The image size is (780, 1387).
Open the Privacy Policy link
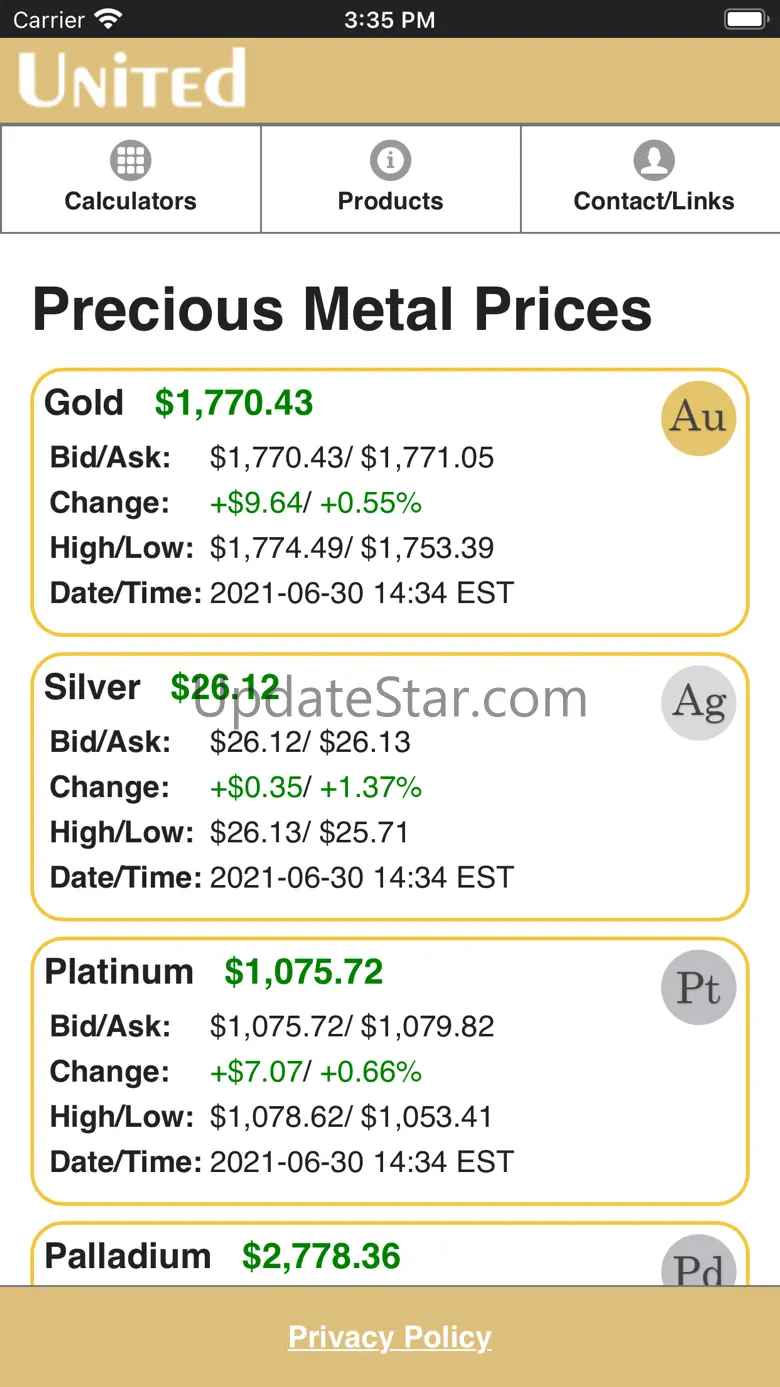click(x=390, y=1337)
